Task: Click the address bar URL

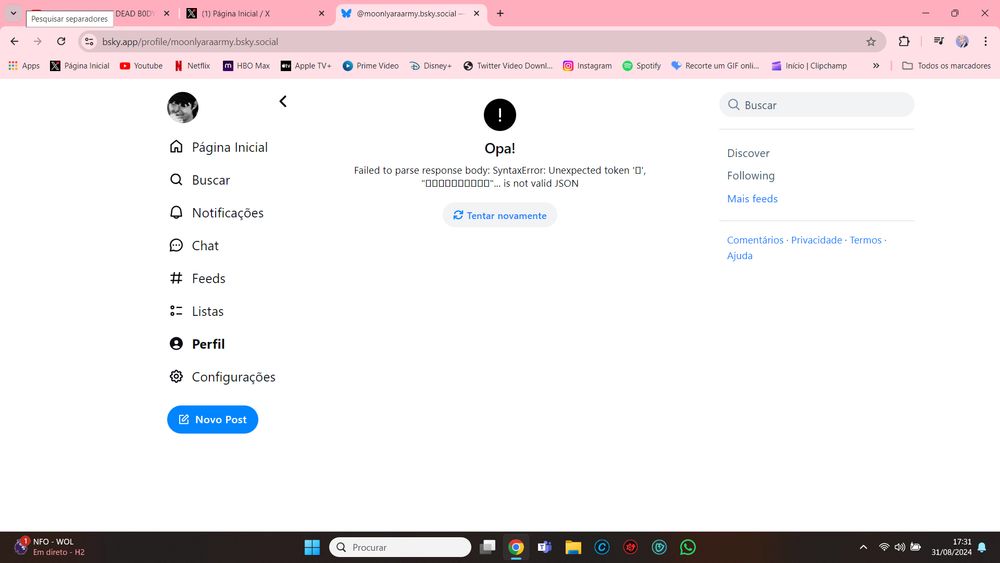Action: coord(190,41)
